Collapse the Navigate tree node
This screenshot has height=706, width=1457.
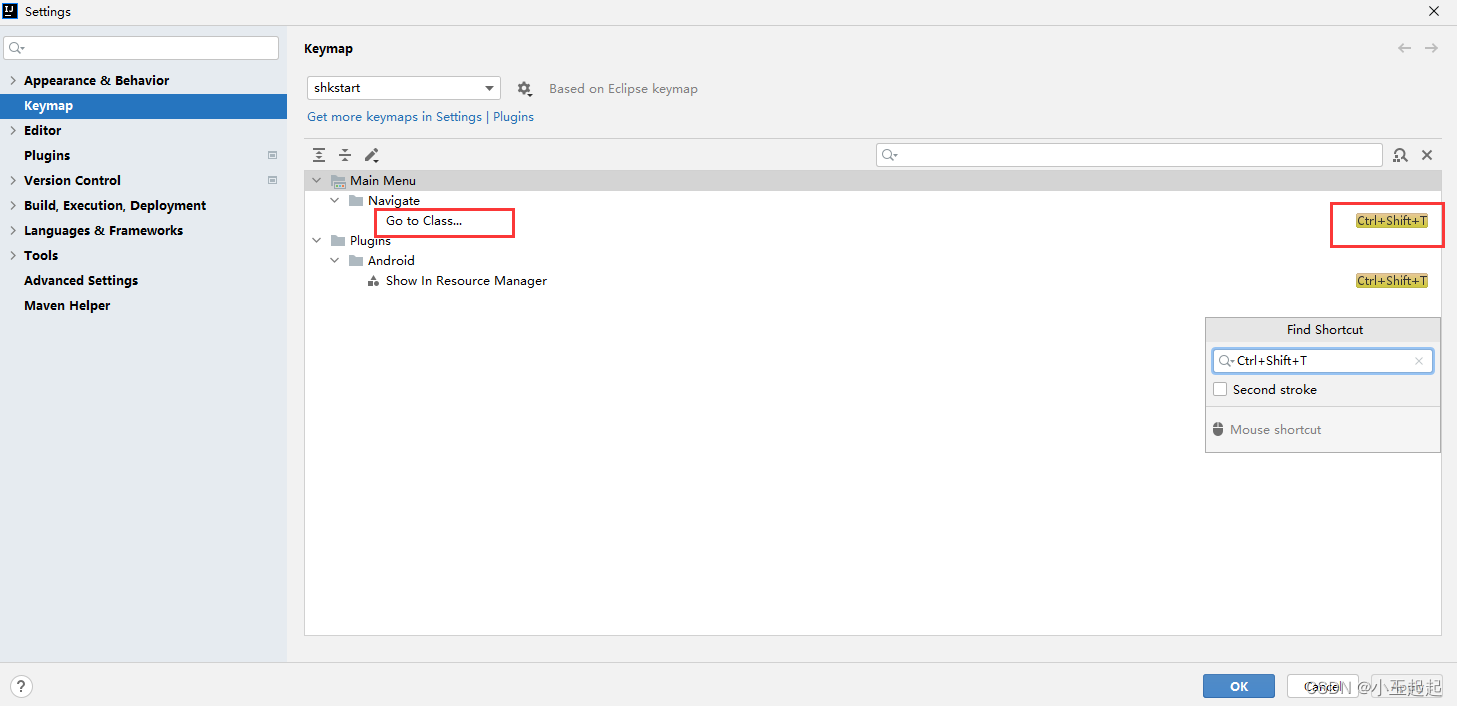pos(335,201)
